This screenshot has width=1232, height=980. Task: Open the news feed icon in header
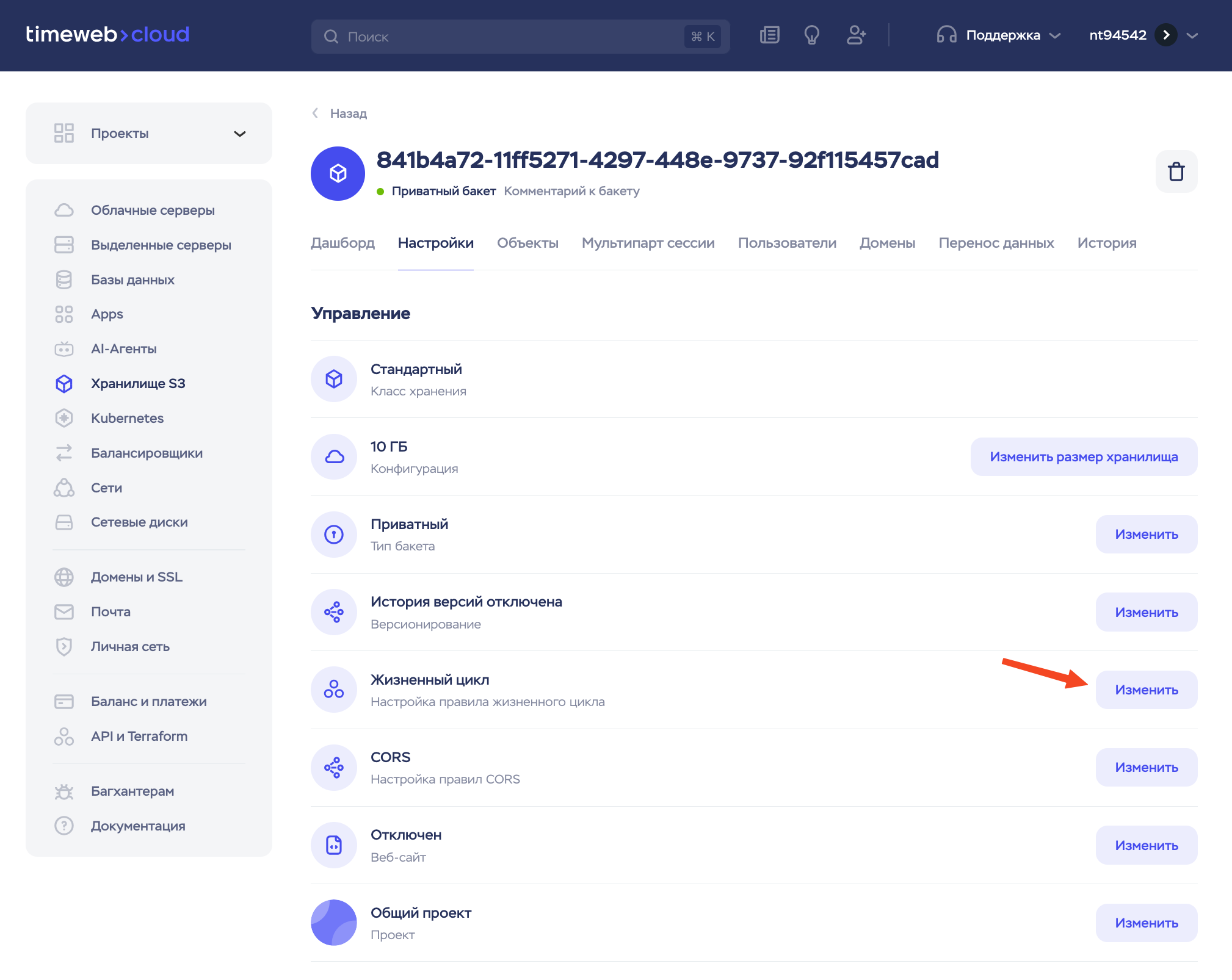[769, 35]
